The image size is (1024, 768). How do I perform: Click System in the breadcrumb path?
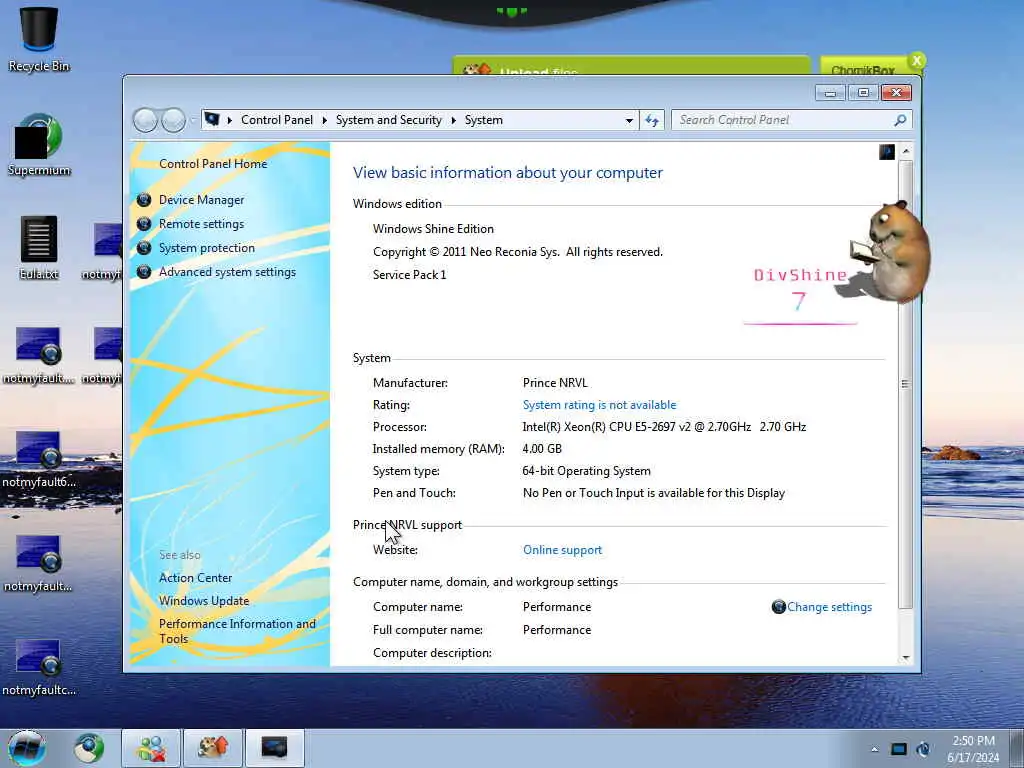click(x=484, y=120)
